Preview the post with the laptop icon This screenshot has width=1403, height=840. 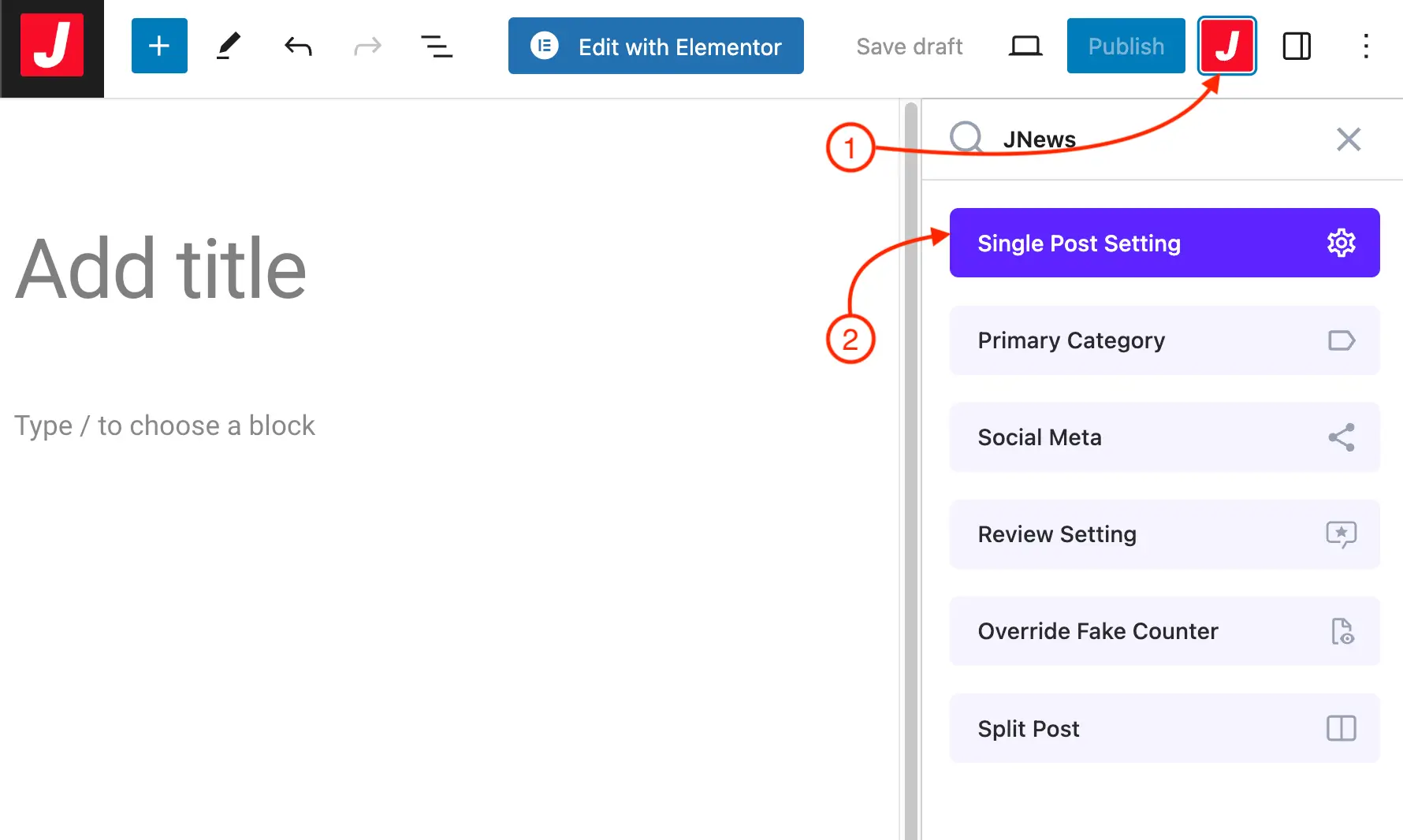[1025, 46]
